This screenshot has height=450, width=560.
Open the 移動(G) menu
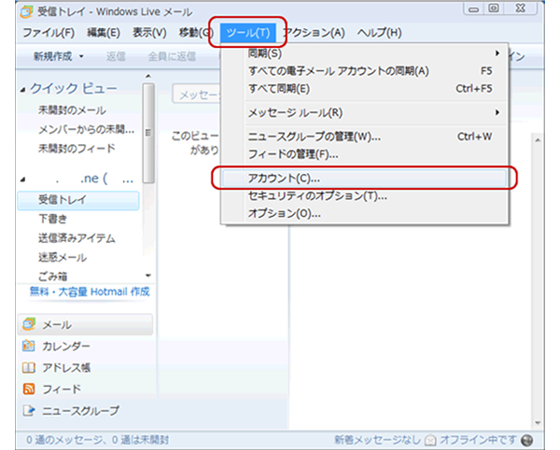pos(195,33)
